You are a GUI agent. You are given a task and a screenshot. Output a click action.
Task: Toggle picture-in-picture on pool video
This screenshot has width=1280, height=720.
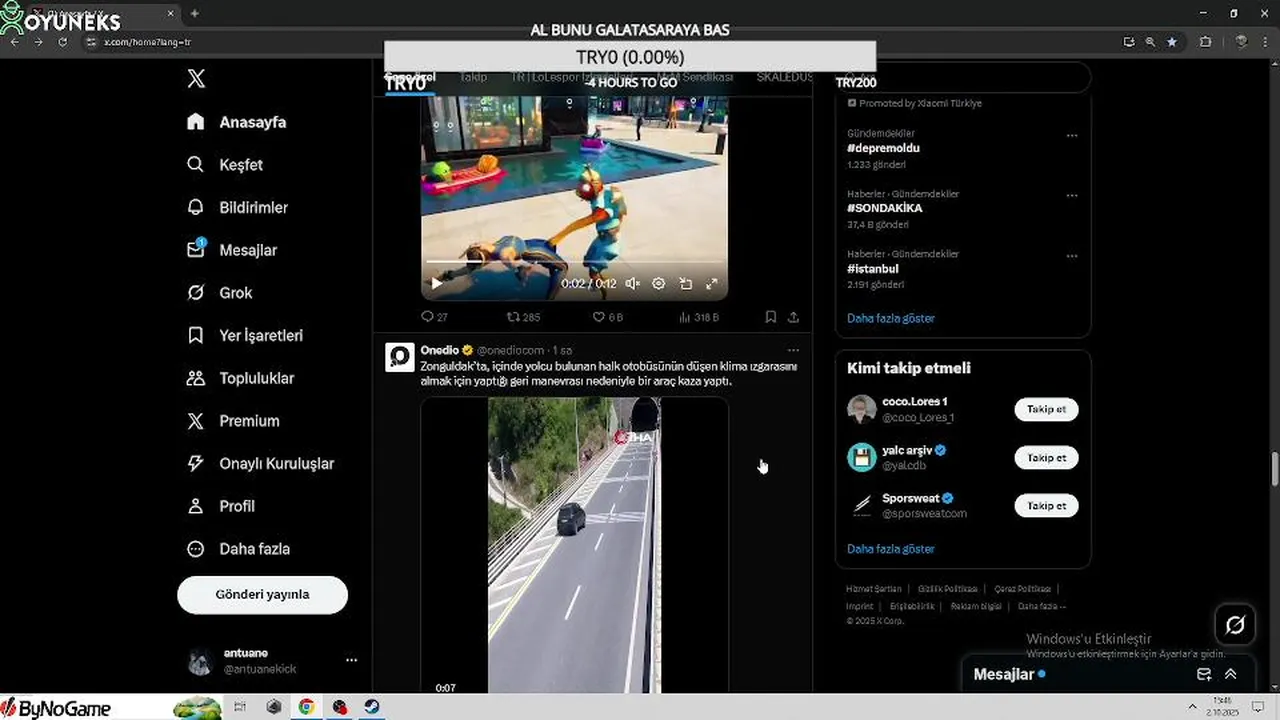[x=685, y=284]
